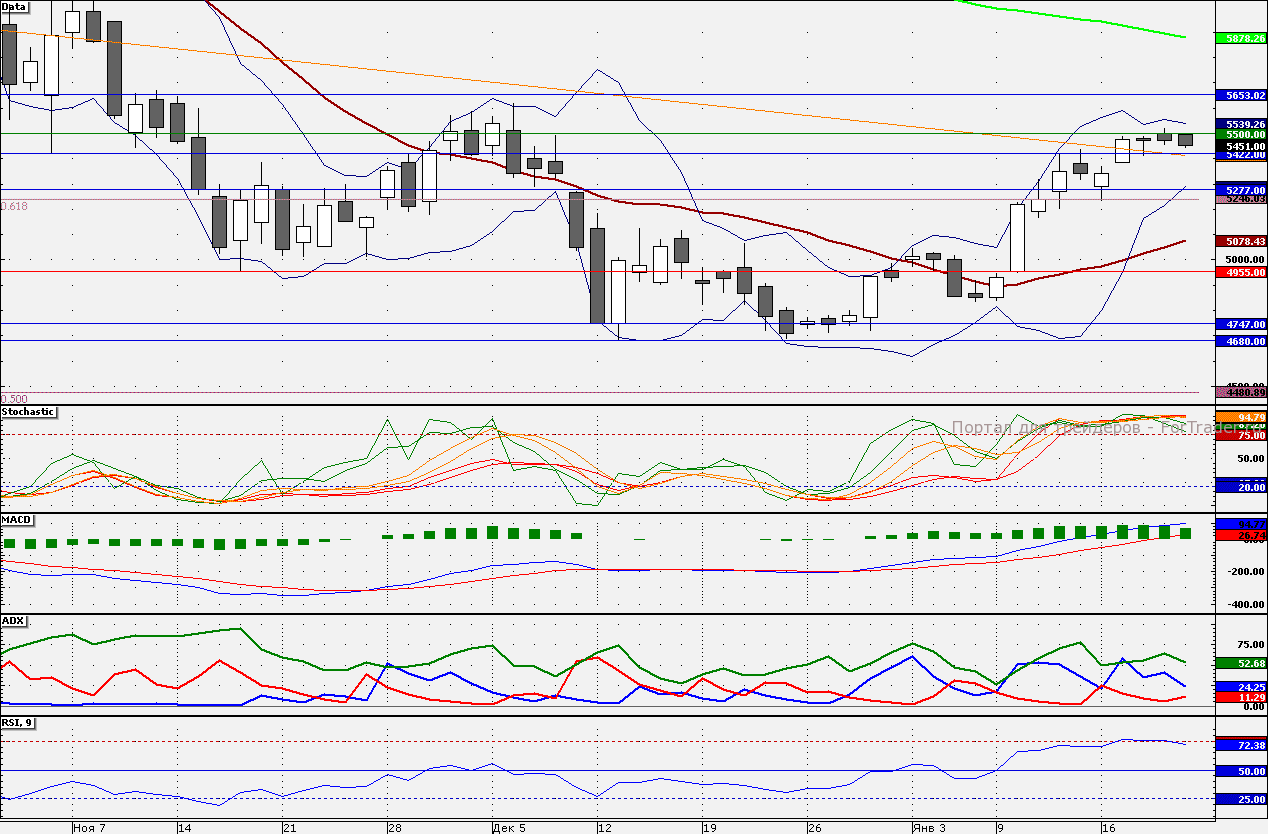Viewport: 1268px width, 834px height.
Task: Select the ADX indicator panel label
Action: [x=14, y=621]
